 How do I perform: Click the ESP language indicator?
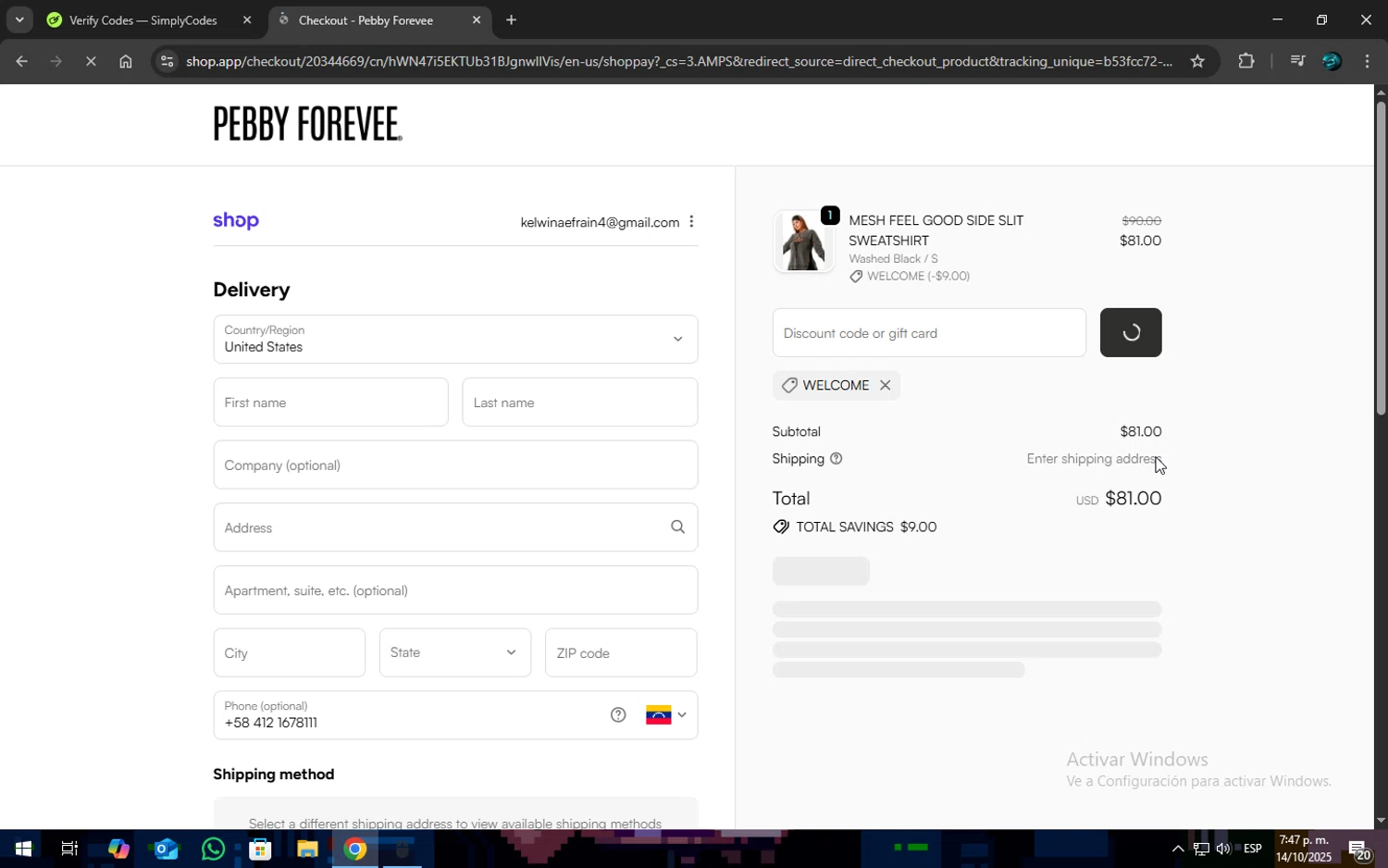1253,849
